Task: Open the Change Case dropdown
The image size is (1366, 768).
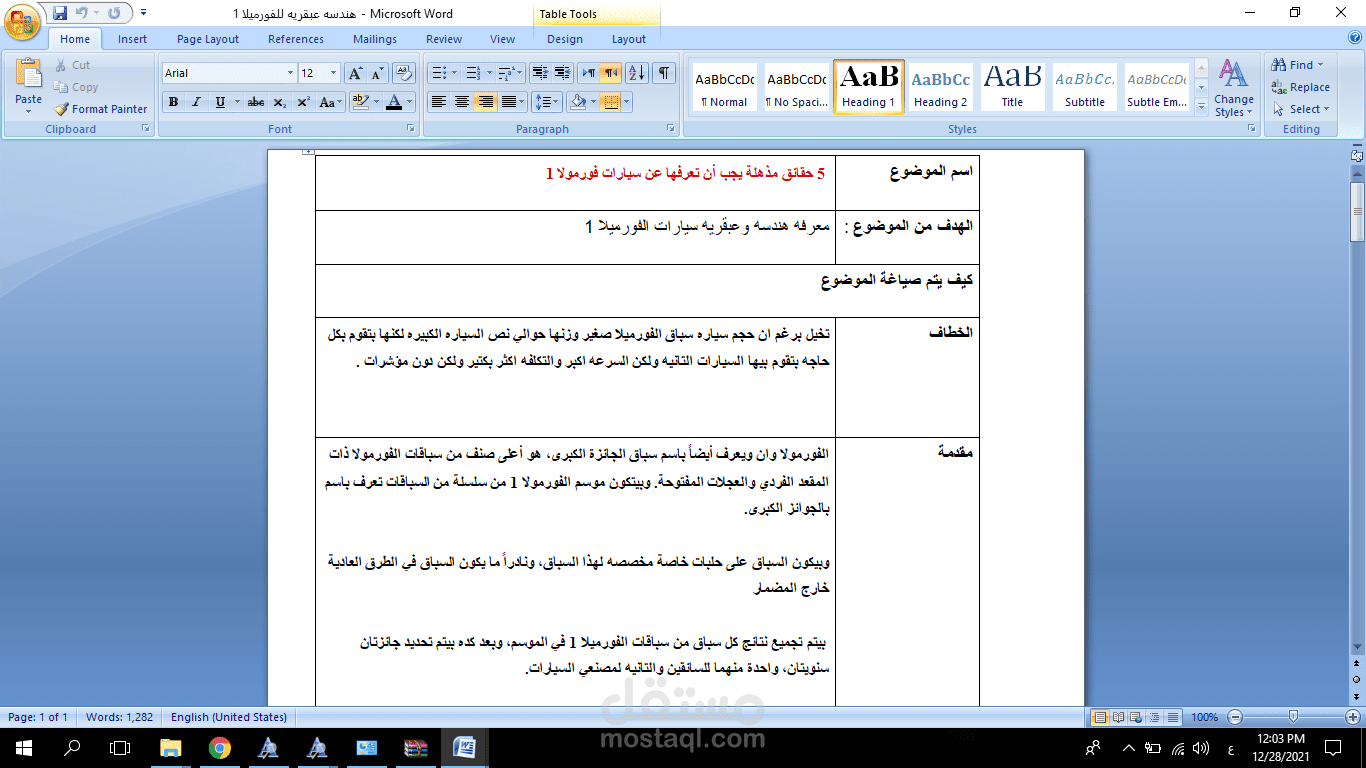Action: click(328, 102)
